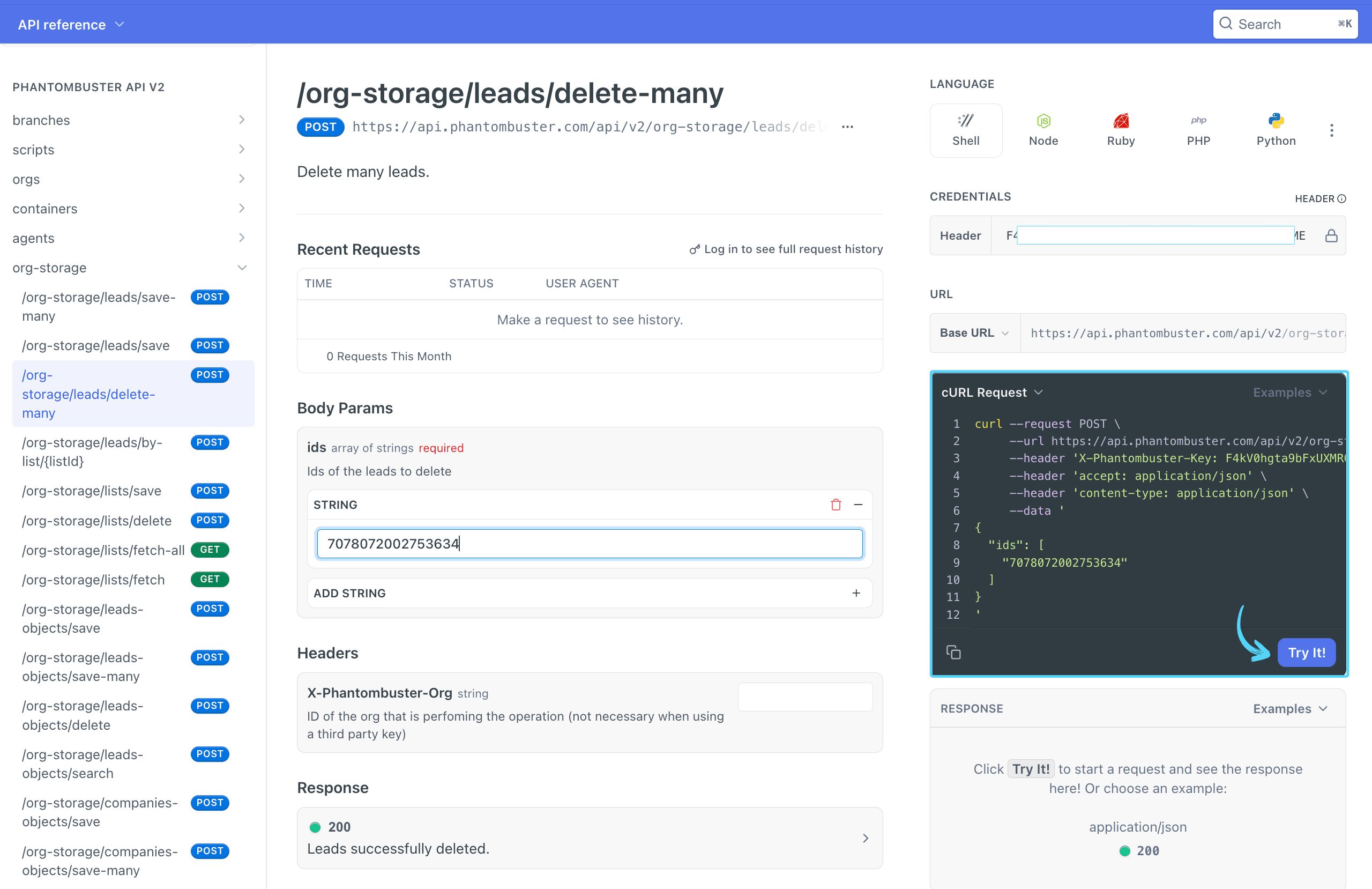Image resolution: width=1372 pixels, height=889 pixels.
Task: Open Examples dropdown in RESPONSE panel
Action: tap(1290, 708)
